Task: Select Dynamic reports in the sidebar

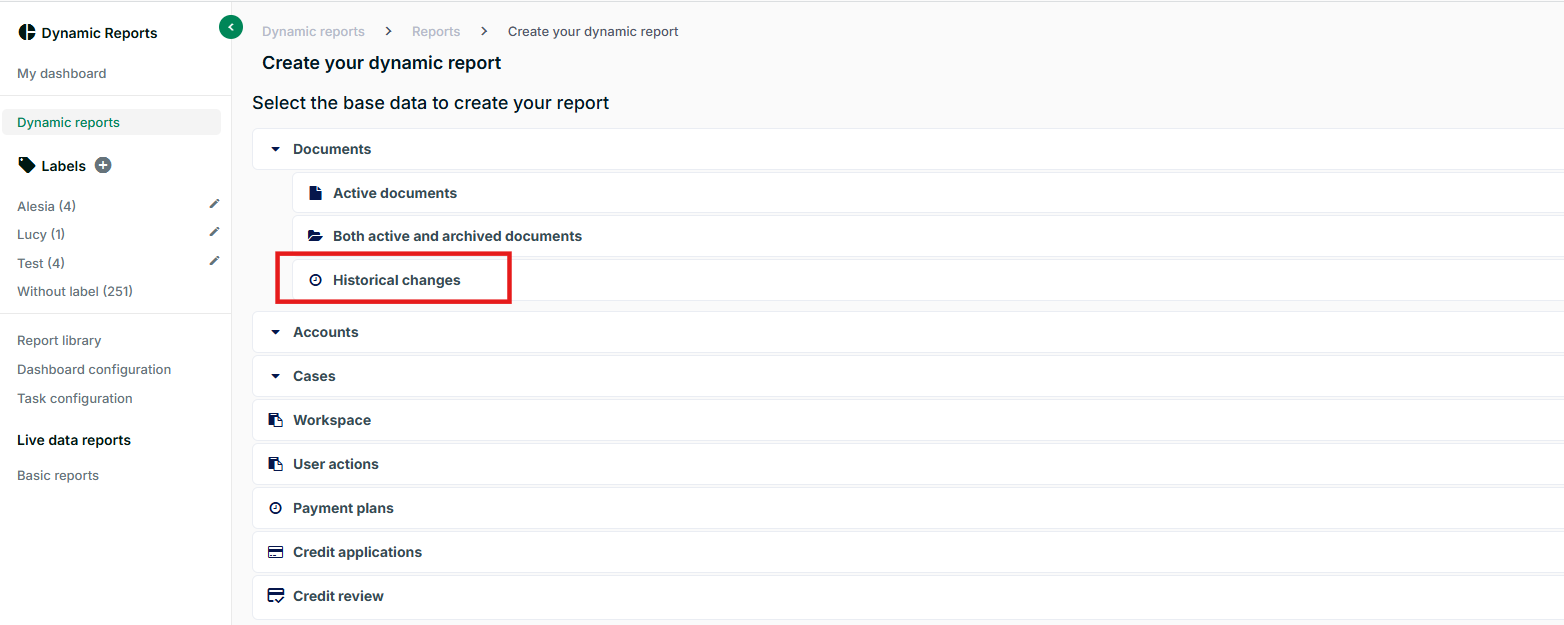Action: (x=68, y=121)
